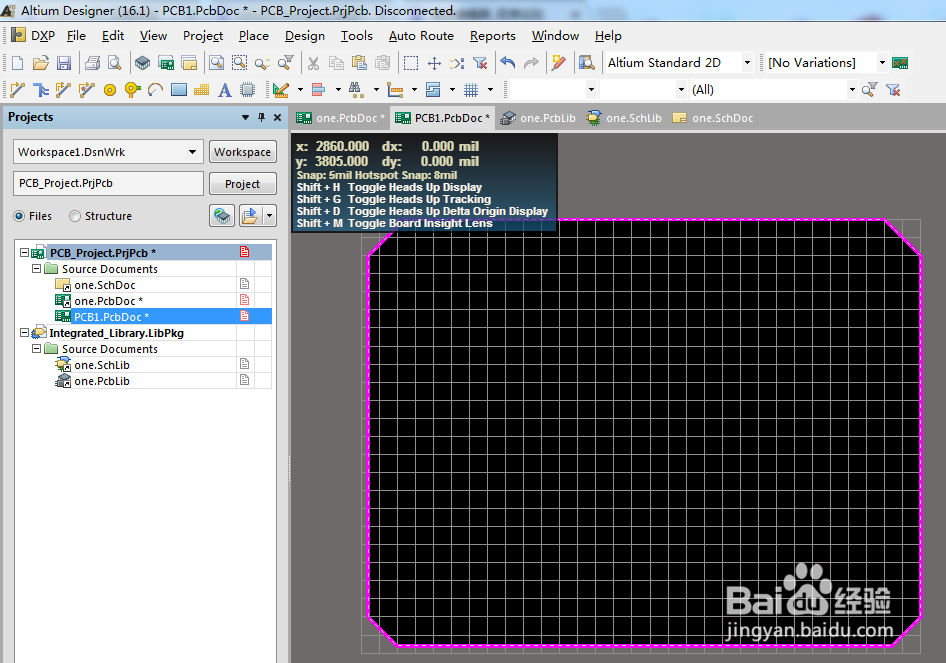Viewport: 946px width, 663px height.
Task: Click the compile/refresh project icon button
Action: (x=222, y=215)
